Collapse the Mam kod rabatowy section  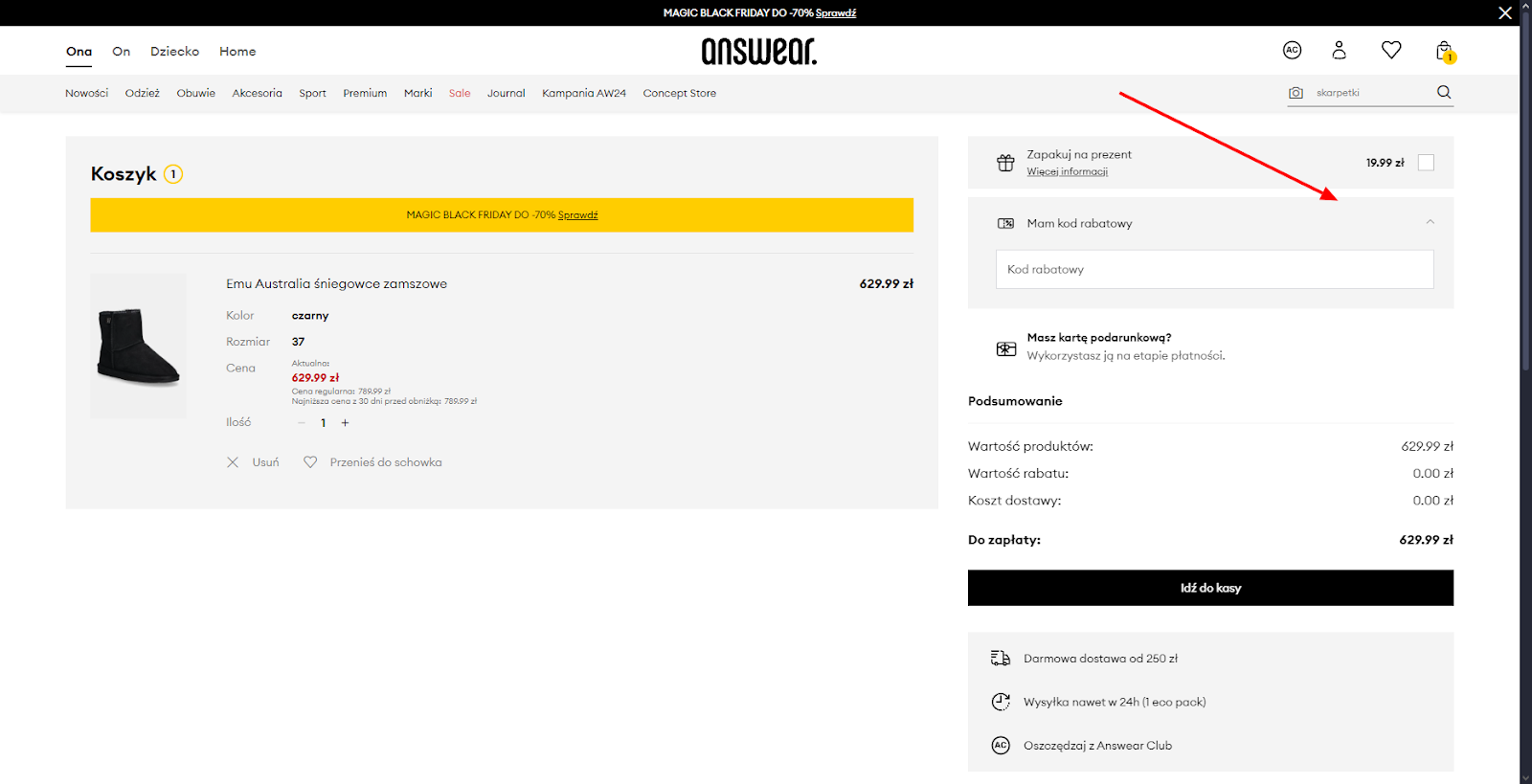[1430, 222]
